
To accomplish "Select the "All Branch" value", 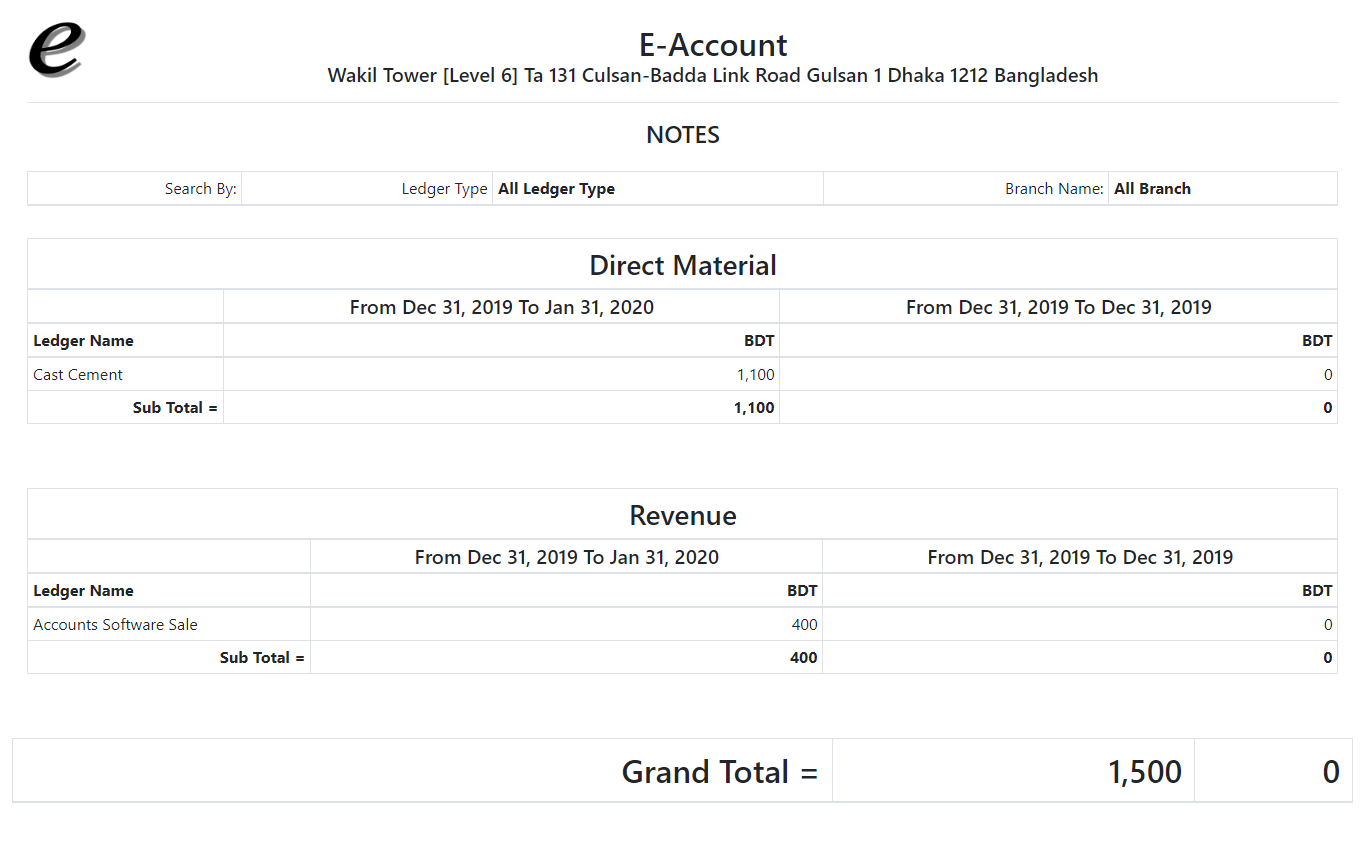I will [x=1152, y=189].
